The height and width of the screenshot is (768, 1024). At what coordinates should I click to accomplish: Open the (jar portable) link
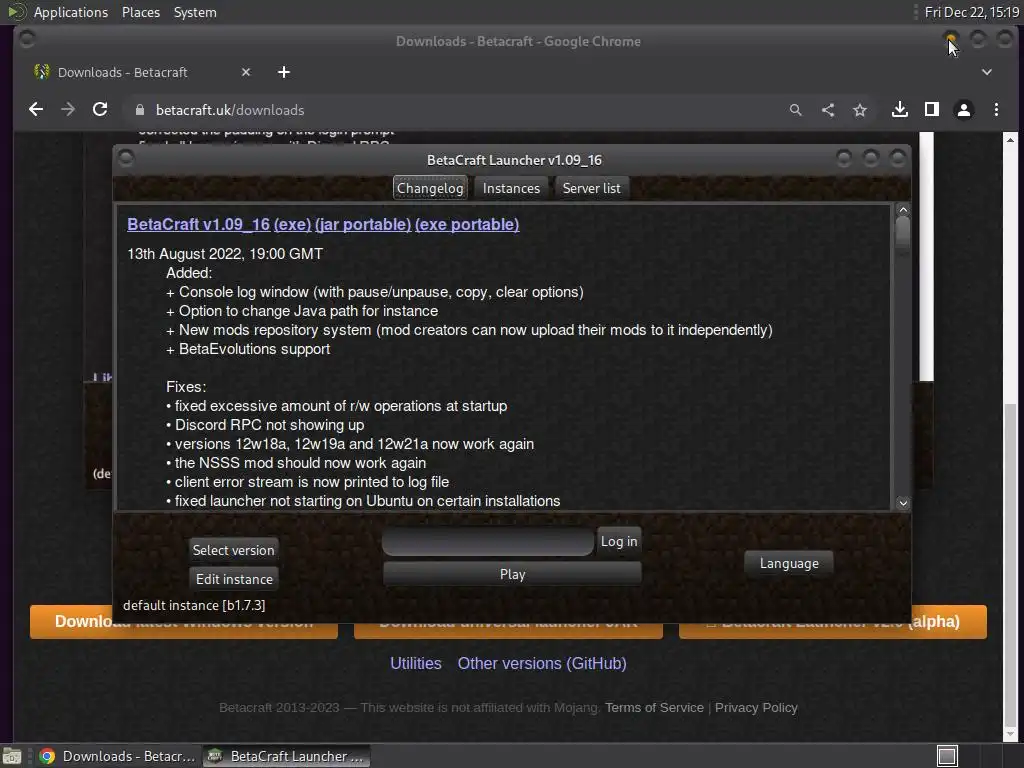click(363, 224)
